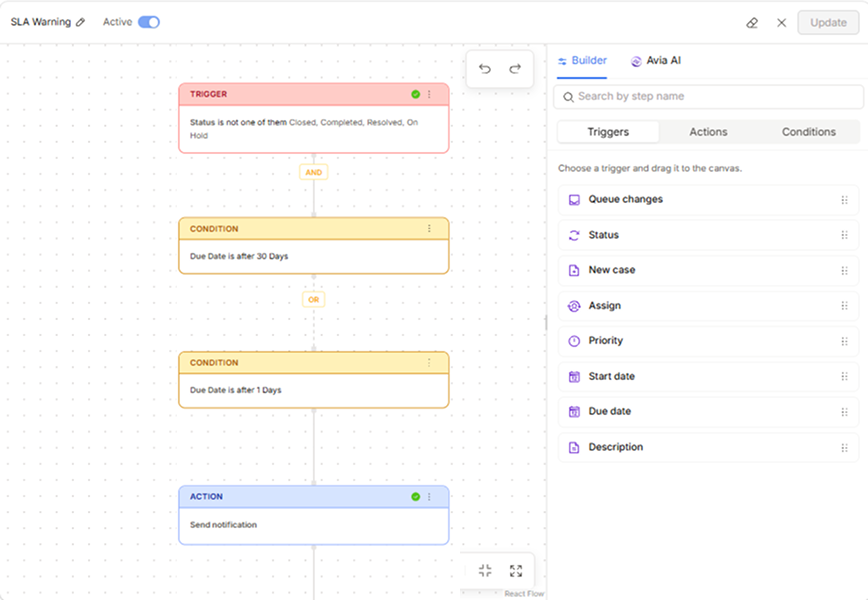Select the OR connector label
The width and height of the screenshot is (868, 600).
(314, 299)
